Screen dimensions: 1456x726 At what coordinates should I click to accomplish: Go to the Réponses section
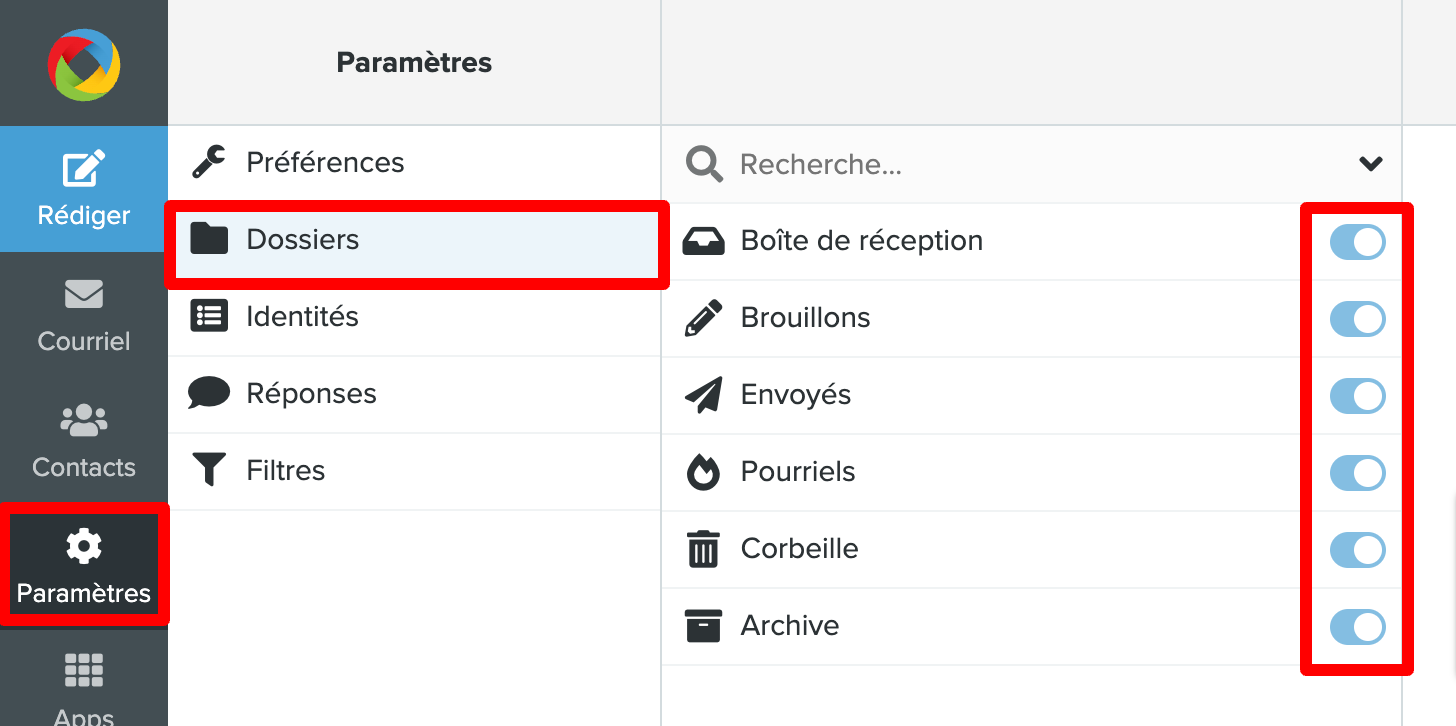(x=311, y=393)
